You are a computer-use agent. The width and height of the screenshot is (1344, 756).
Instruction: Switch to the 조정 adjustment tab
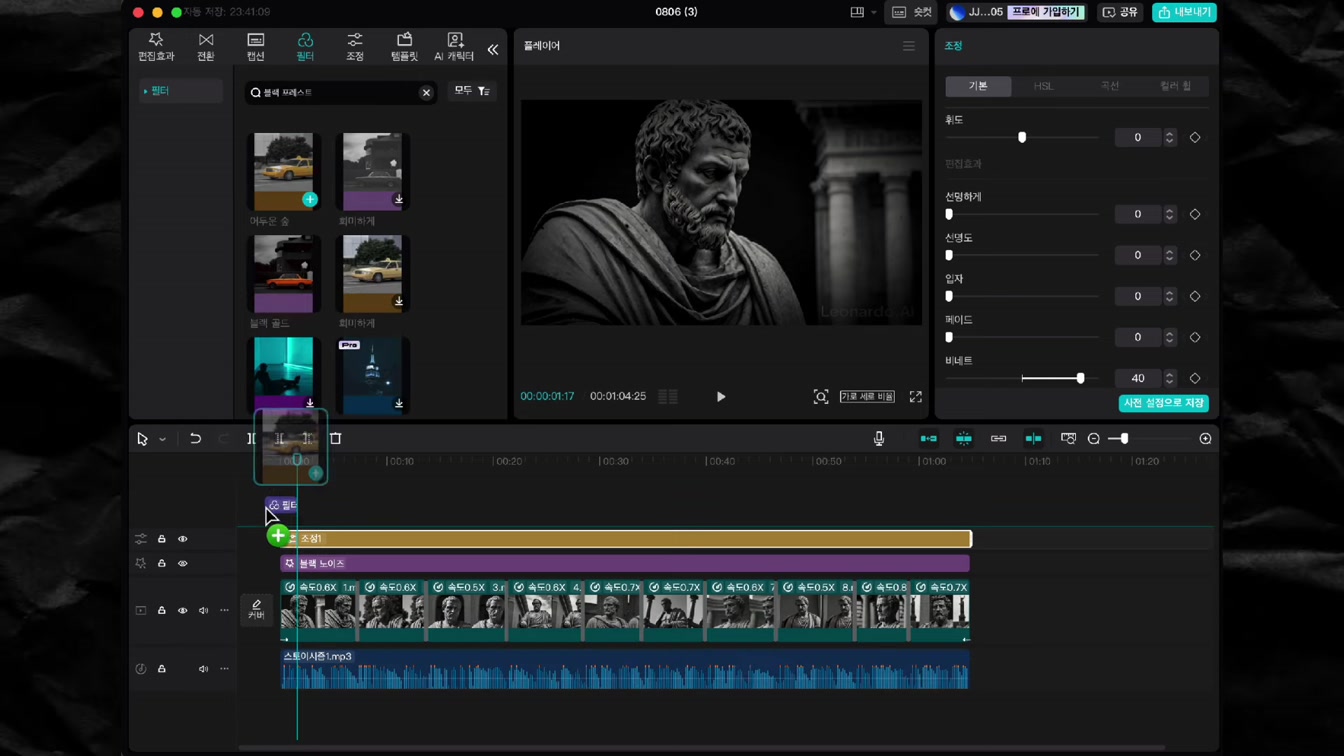click(x=355, y=47)
